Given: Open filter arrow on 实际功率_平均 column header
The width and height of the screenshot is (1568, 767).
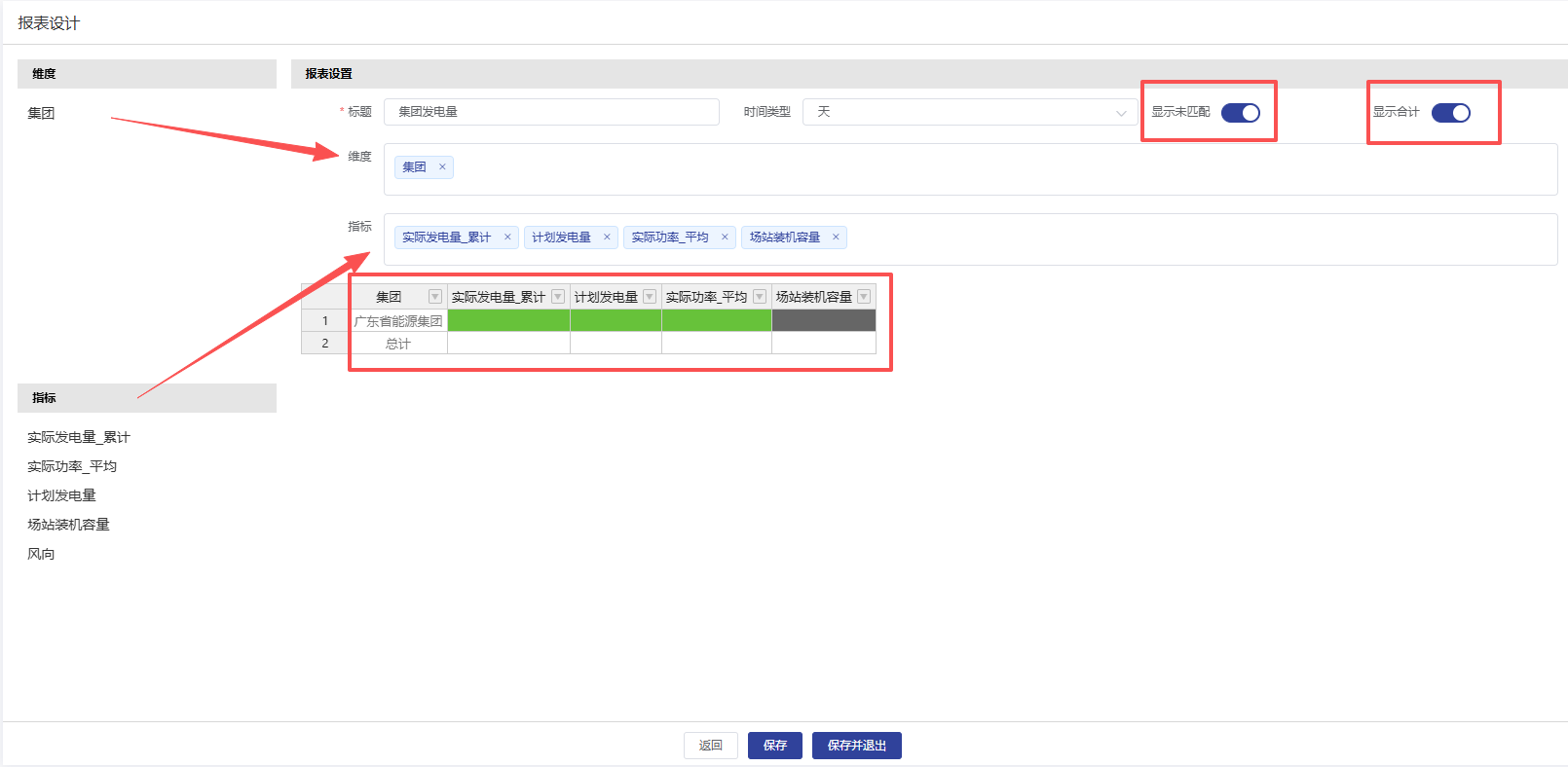Looking at the screenshot, I should pyautogui.click(x=760, y=297).
